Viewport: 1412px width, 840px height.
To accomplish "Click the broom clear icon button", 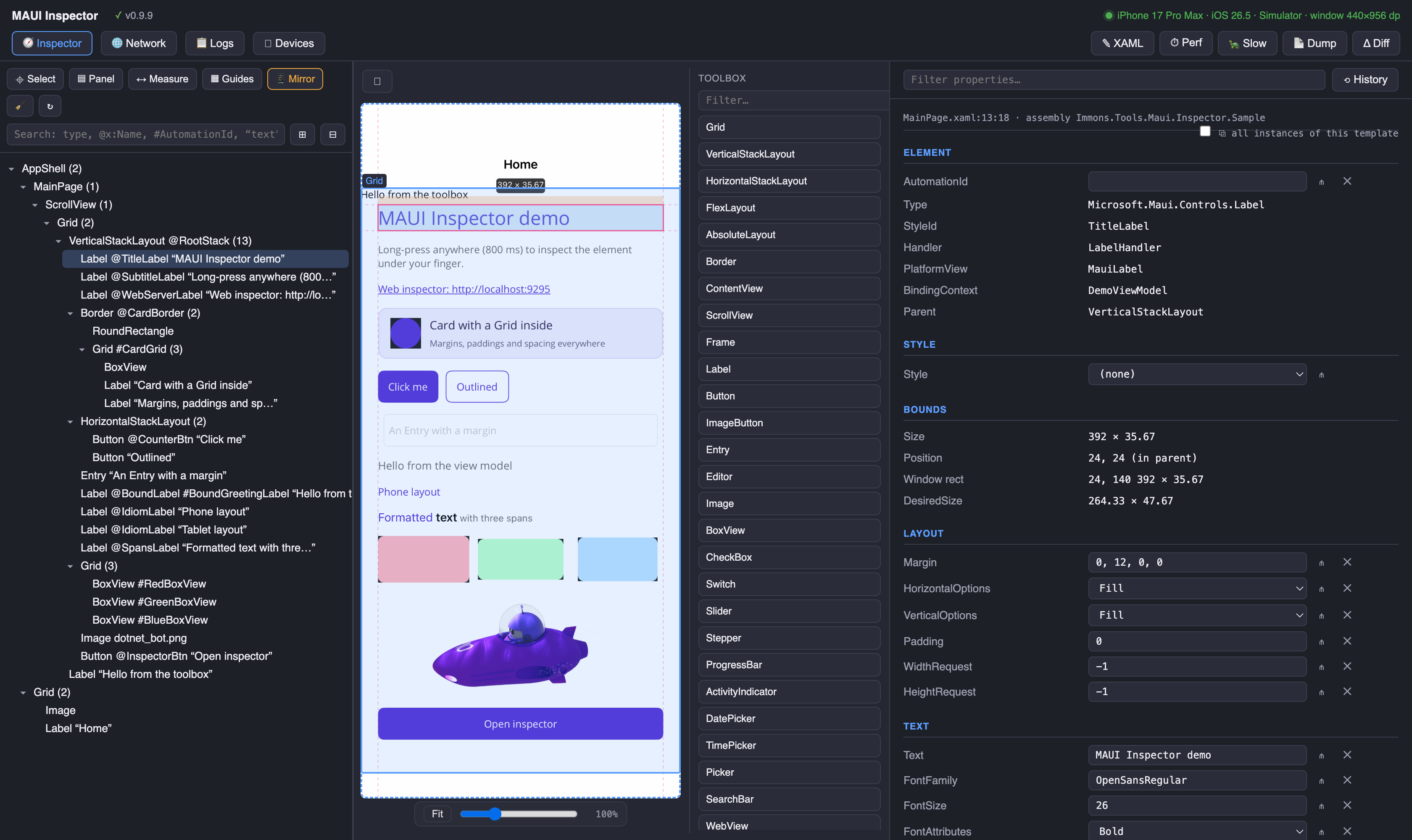I will pos(20,106).
